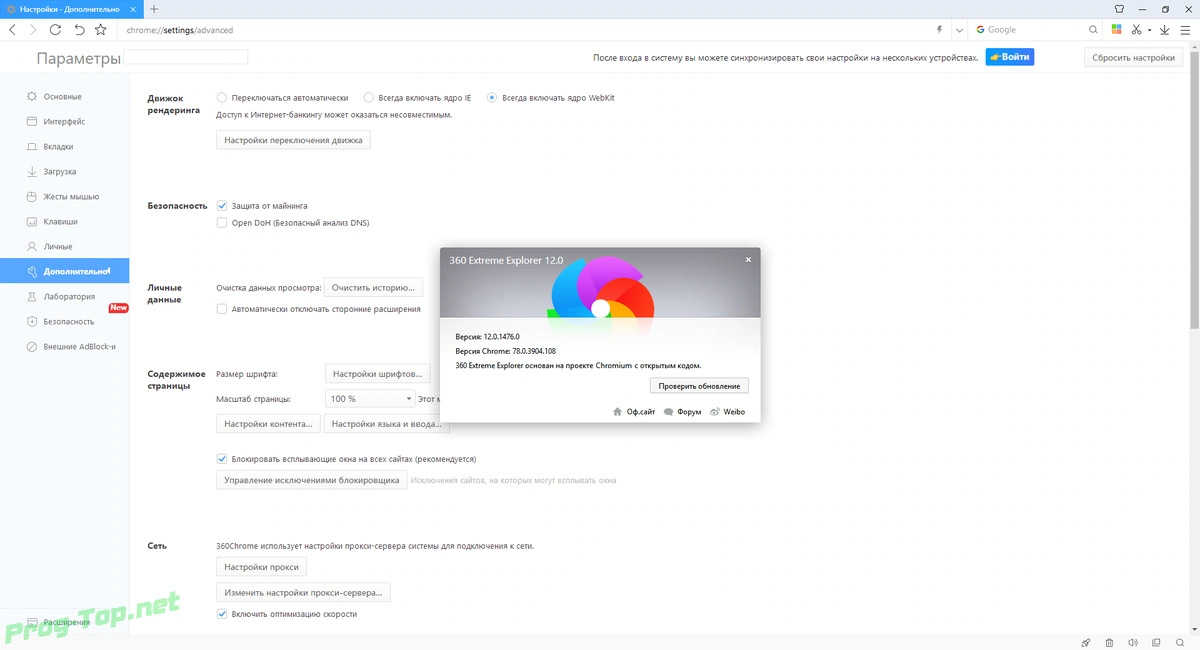
Task: Open Основные settings section
Action: [63, 97]
